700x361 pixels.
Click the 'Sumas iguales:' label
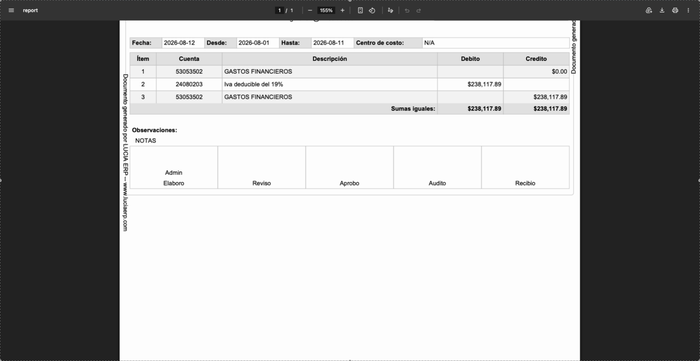coord(413,109)
